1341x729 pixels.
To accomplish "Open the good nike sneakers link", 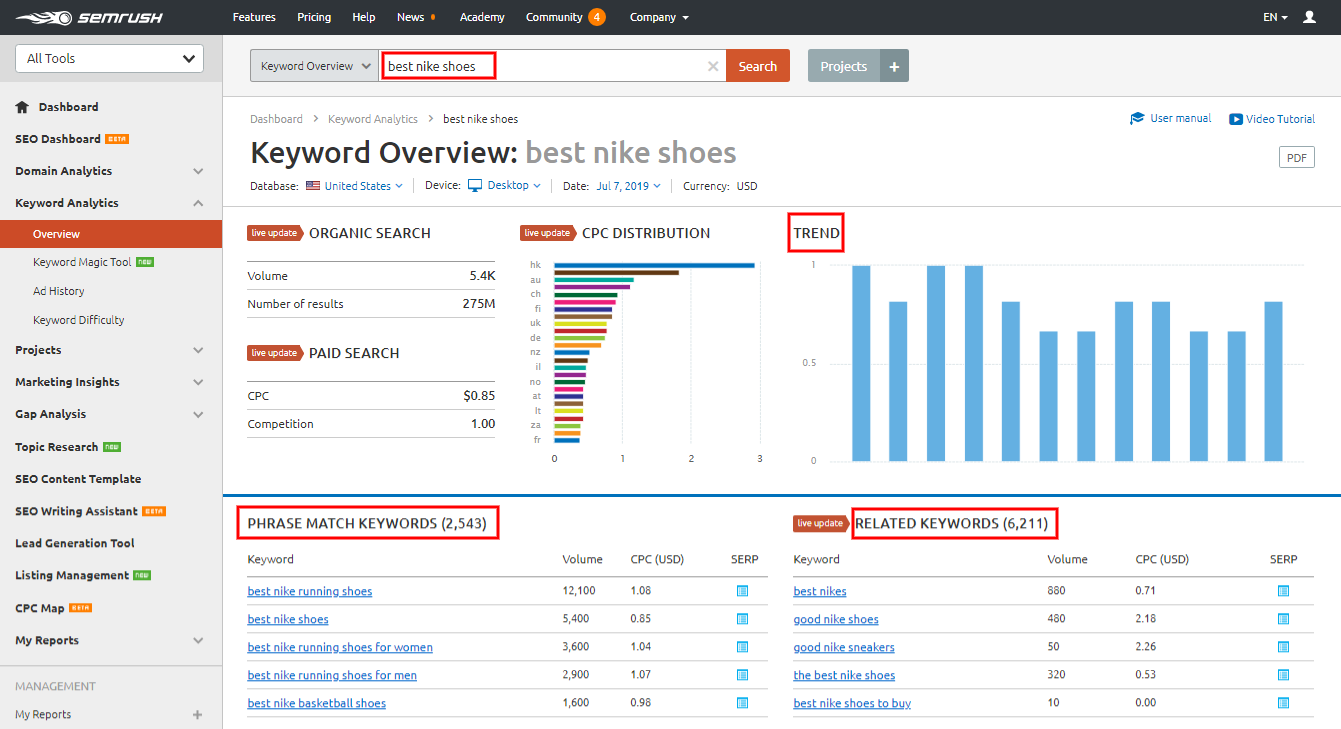I will coord(844,647).
